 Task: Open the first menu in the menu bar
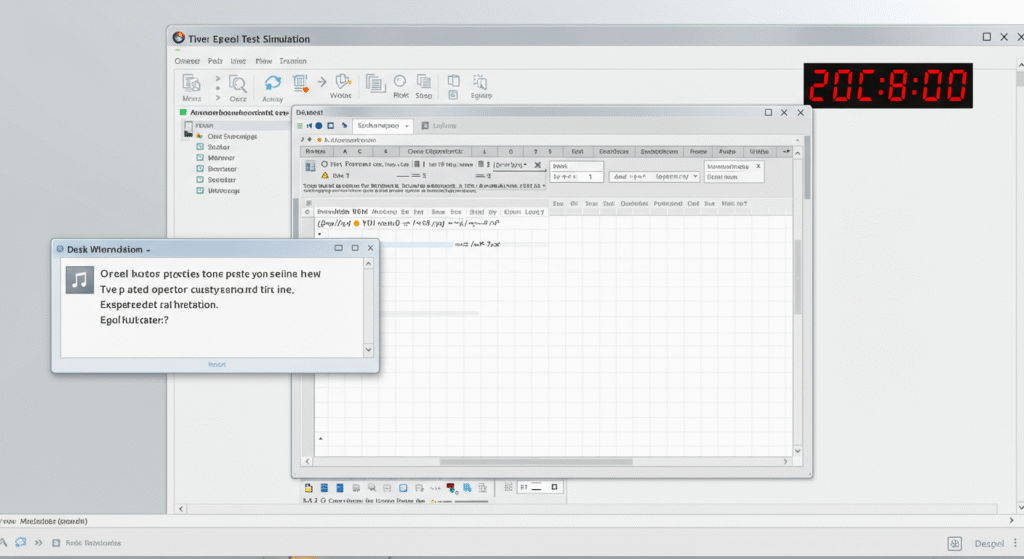click(x=187, y=60)
